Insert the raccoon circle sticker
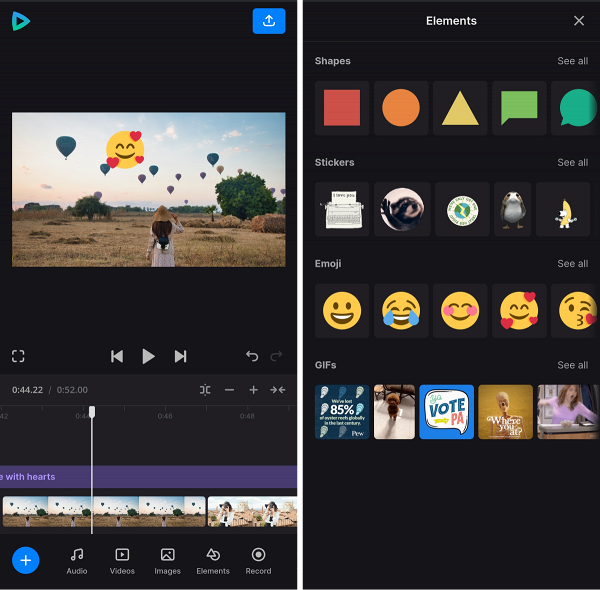 pyautogui.click(x=402, y=209)
